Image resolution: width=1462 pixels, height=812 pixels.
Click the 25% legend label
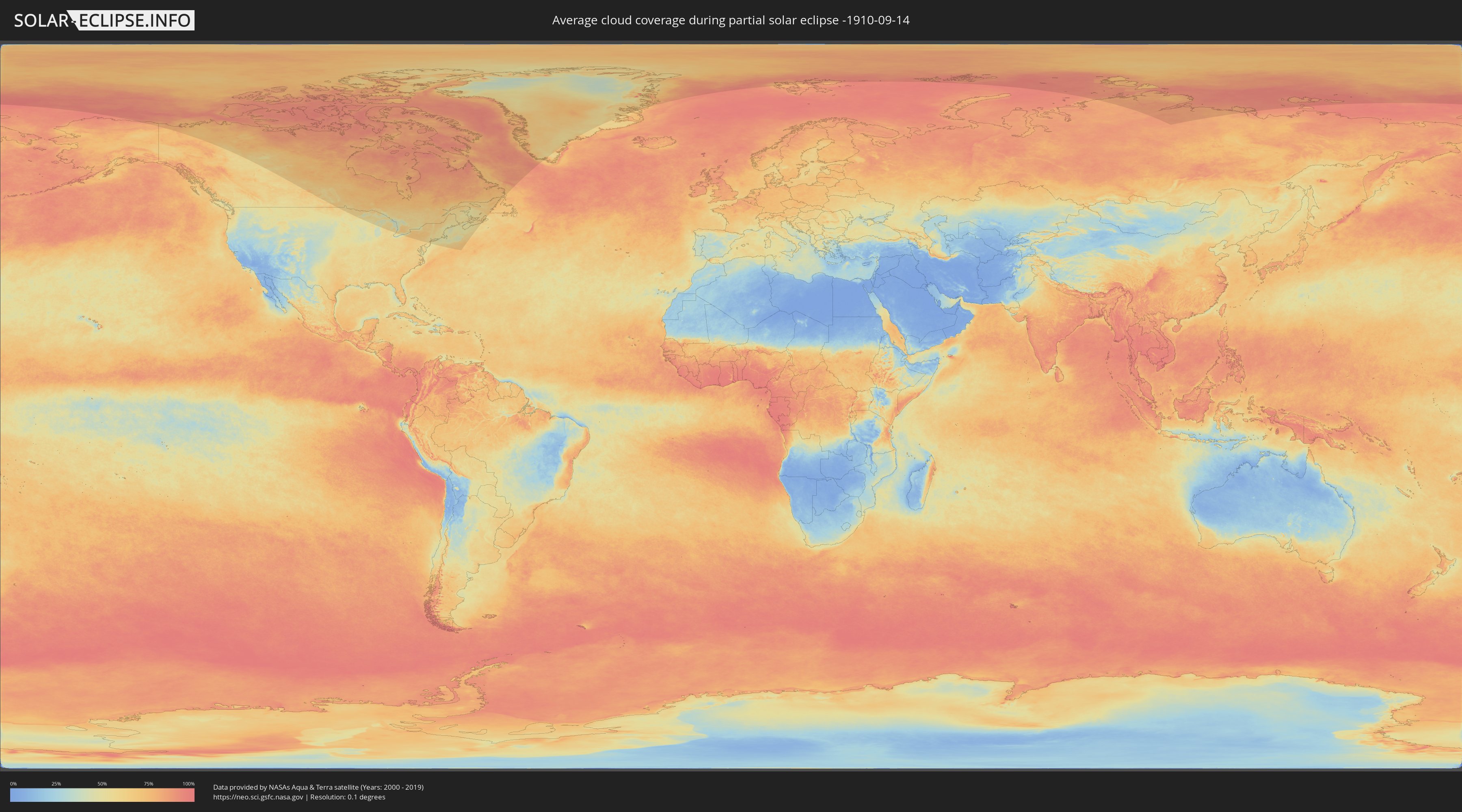click(x=56, y=784)
